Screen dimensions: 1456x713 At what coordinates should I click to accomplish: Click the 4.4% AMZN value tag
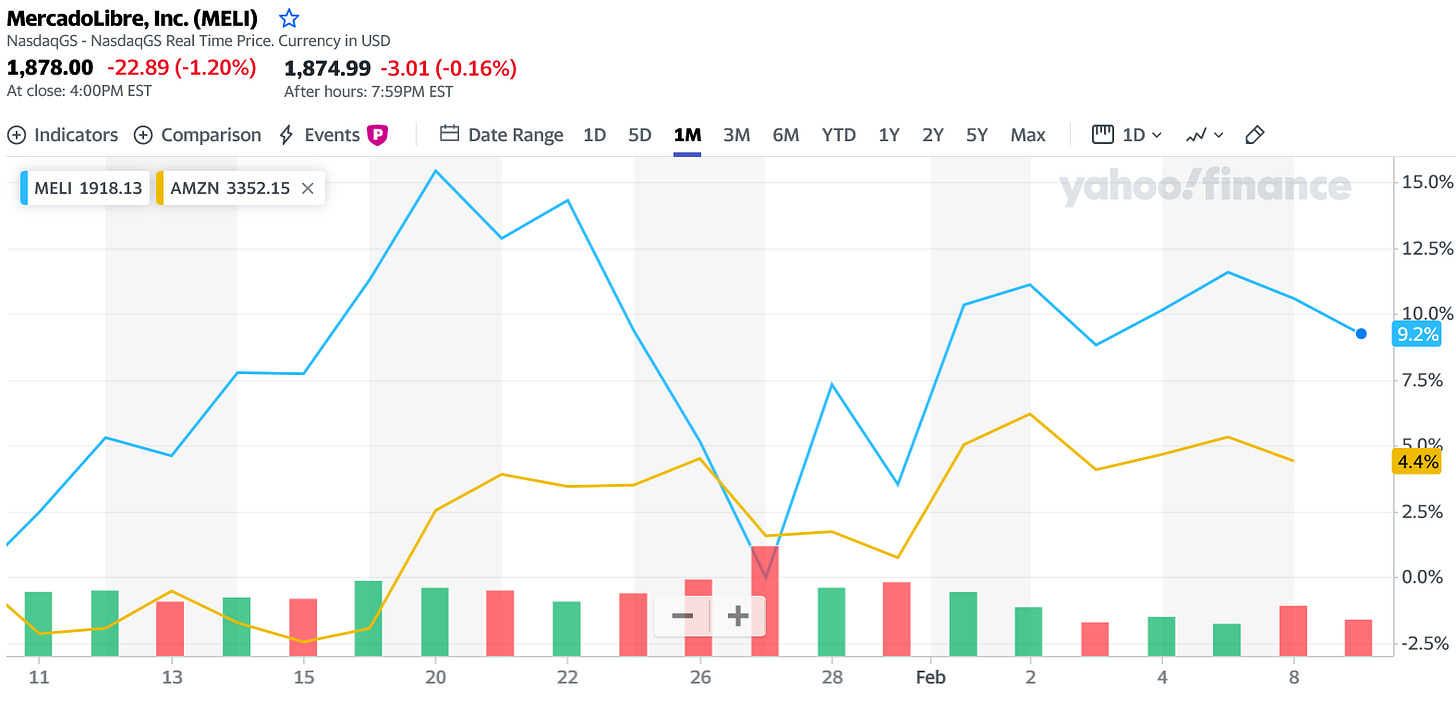coord(1418,462)
